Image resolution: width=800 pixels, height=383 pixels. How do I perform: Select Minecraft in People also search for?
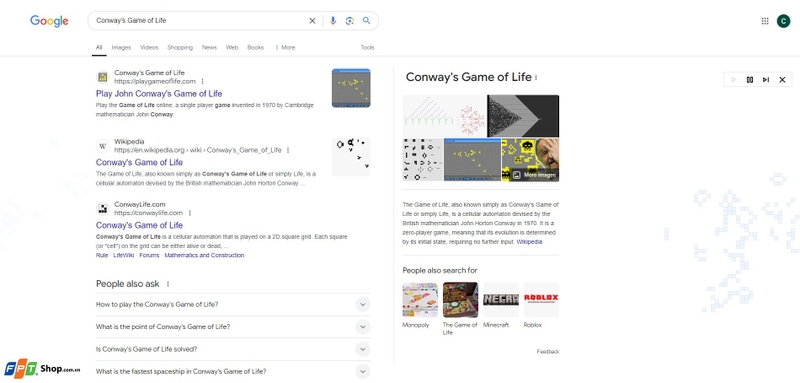pyautogui.click(x=501, y=305)
